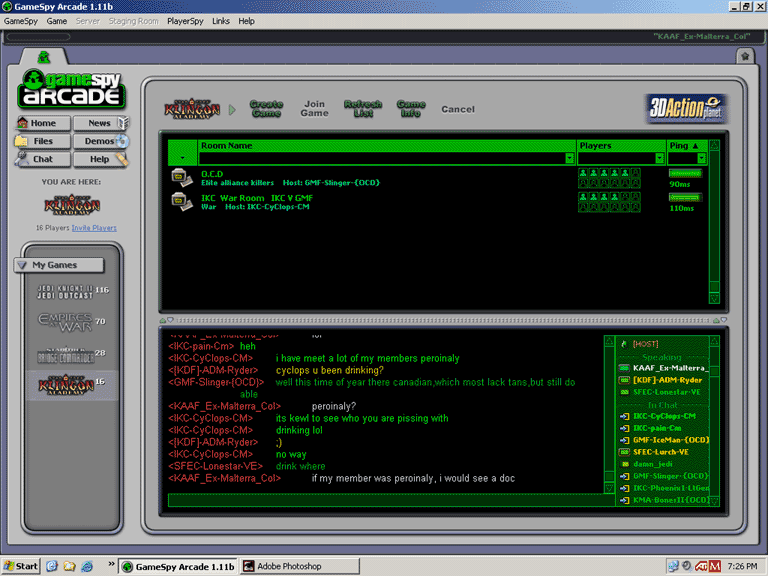Open the News section

point(100,123)
